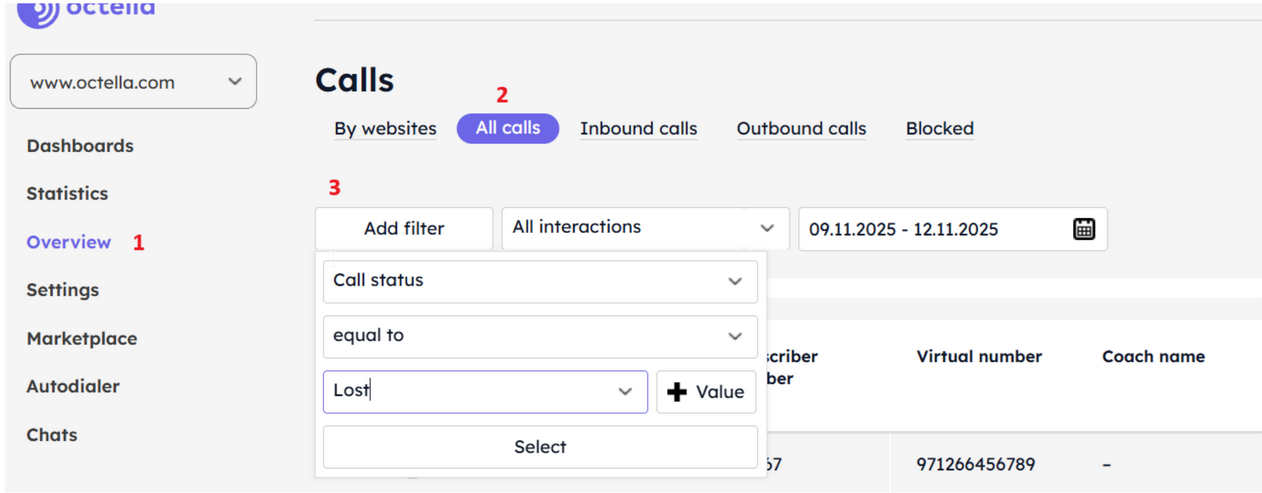
Task: Open the Call status filter dropdown
Action: point(540,281)
